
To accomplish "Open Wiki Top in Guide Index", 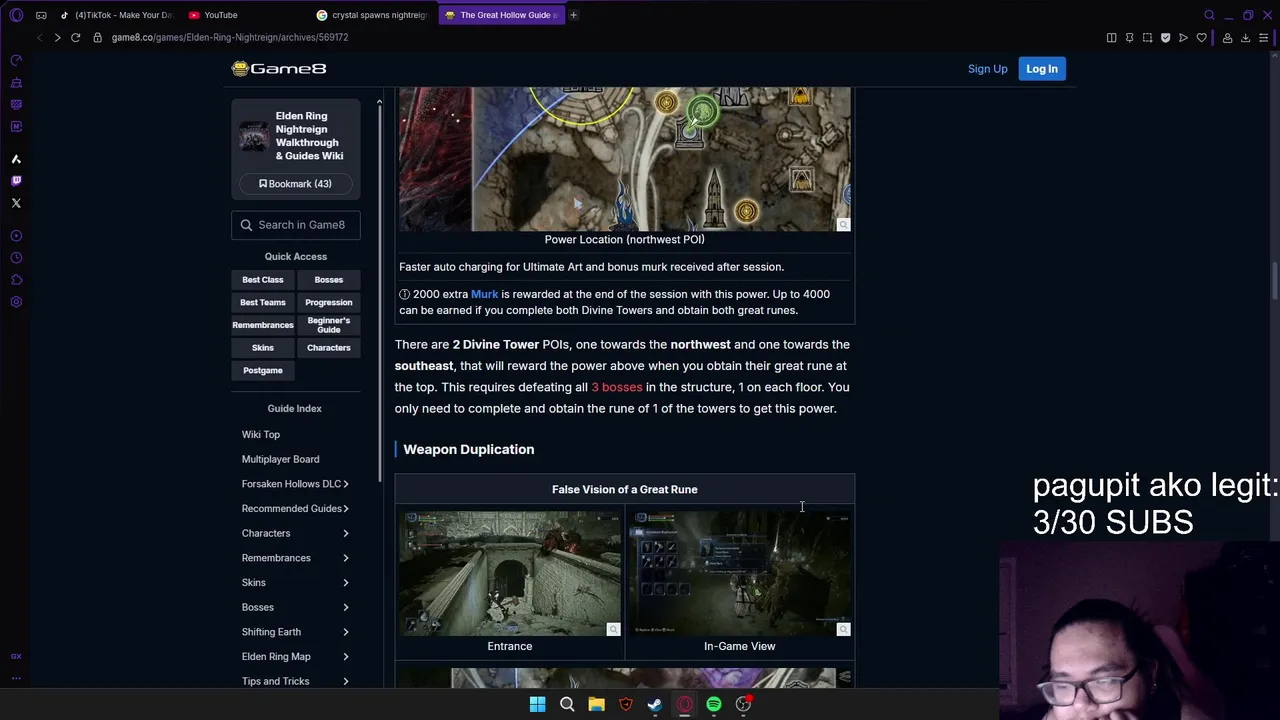I will (x=261, y=434).
